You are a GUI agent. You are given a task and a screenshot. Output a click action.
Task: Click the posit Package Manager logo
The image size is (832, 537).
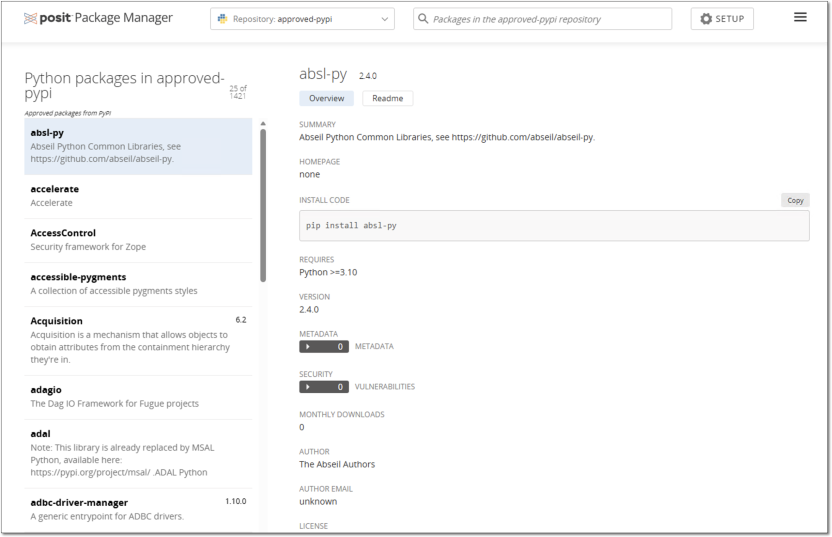98,18
